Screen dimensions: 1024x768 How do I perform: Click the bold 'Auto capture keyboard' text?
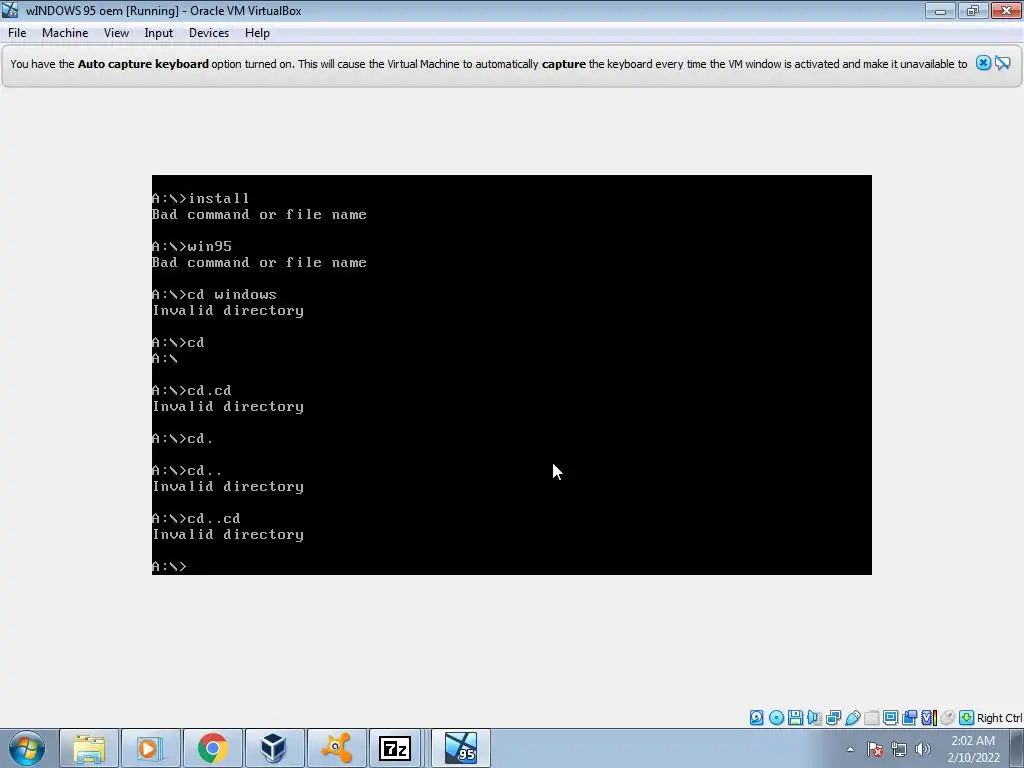point(143,64)
